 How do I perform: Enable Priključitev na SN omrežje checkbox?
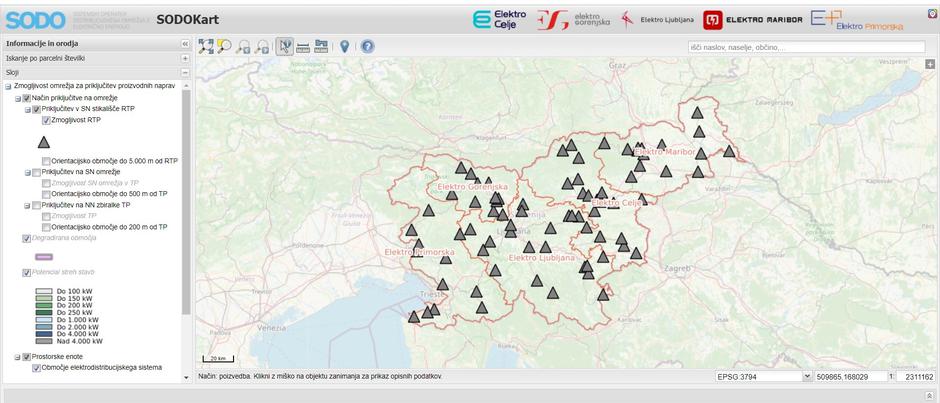coord(36,172)
